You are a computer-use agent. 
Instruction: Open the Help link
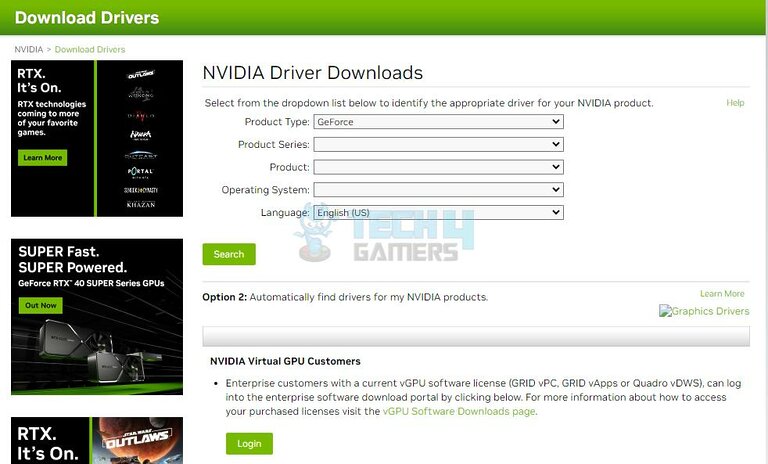coord(735,103)
